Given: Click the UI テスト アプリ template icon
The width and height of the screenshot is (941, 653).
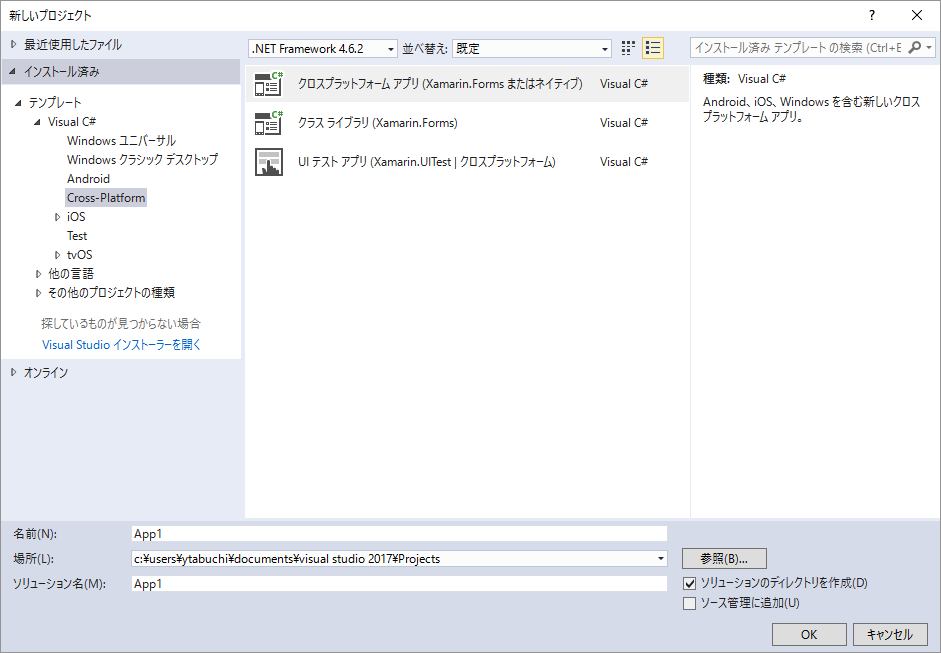Looking at the screenshot, I should click(268, 162).
